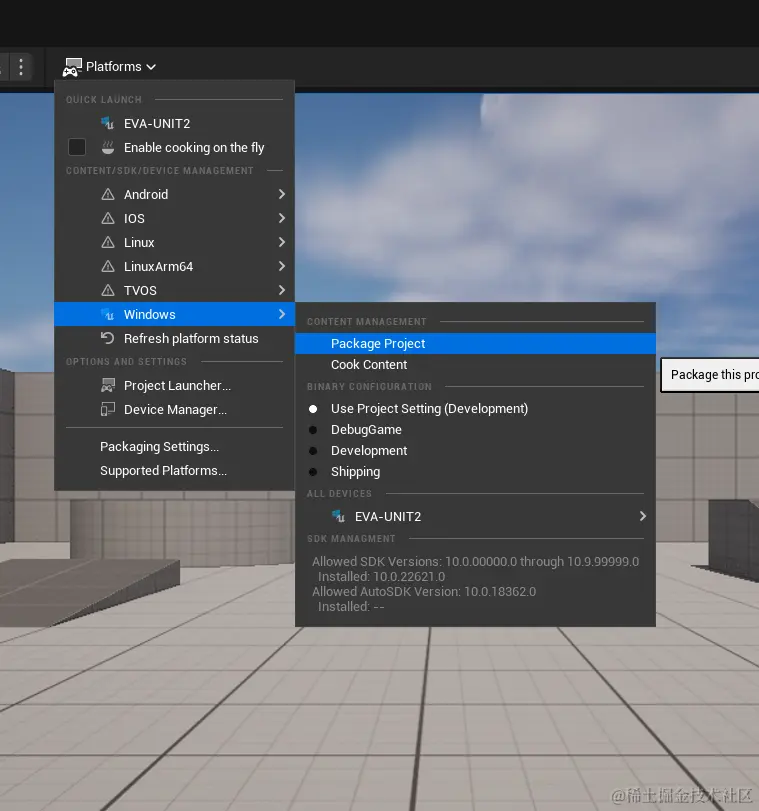Viewport: 759px width, 811px height.
Task: Open Project Launcher...
Action: click(174, 385)
